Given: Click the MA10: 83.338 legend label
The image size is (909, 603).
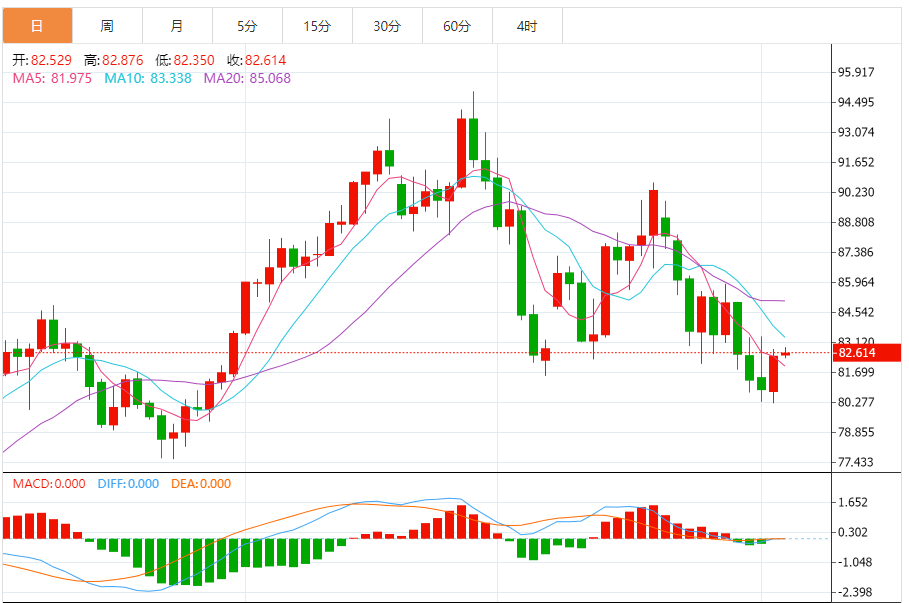Looking at the screenshot, I should click(148, 78).
